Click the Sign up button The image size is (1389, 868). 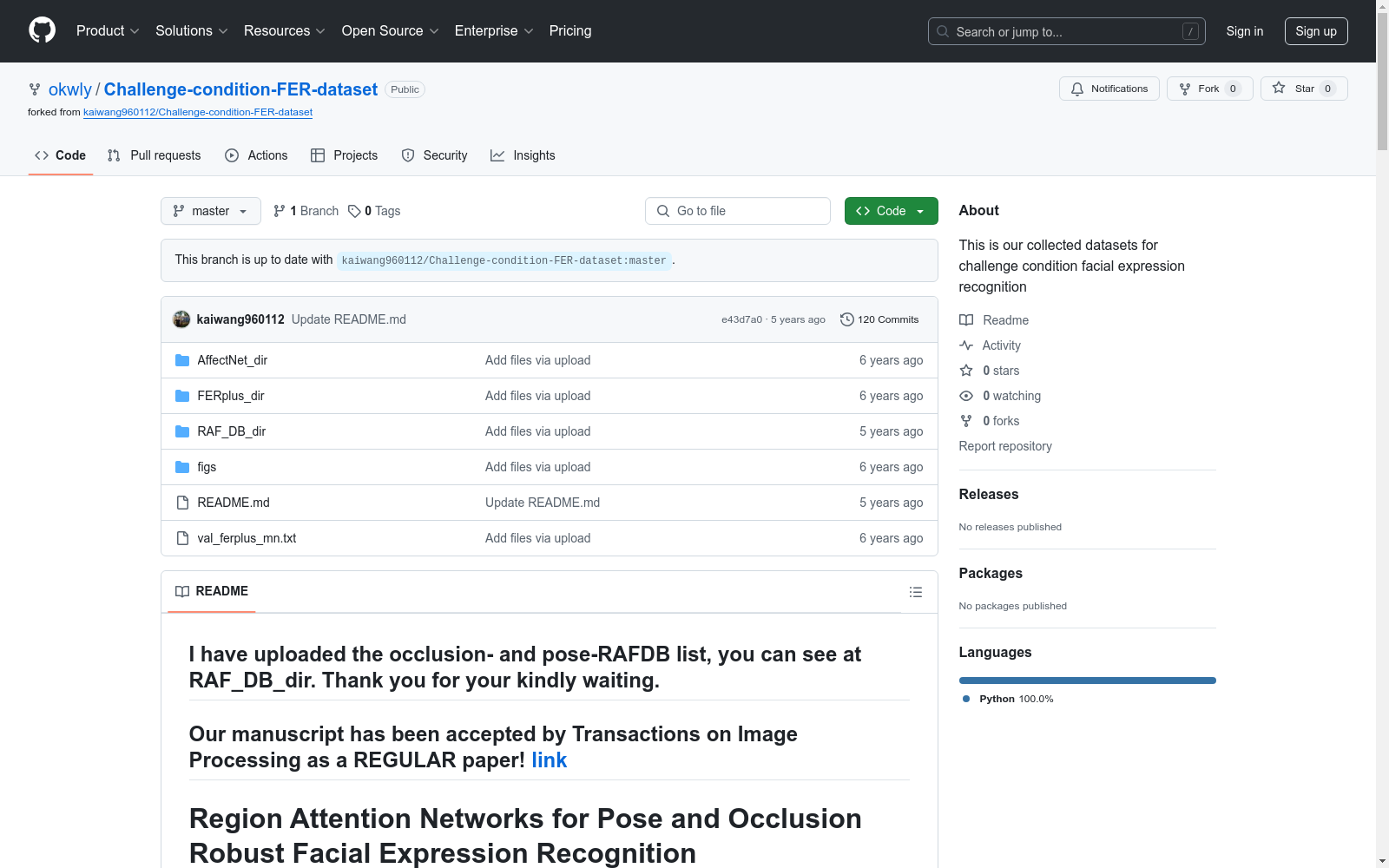click(1316, 31)
